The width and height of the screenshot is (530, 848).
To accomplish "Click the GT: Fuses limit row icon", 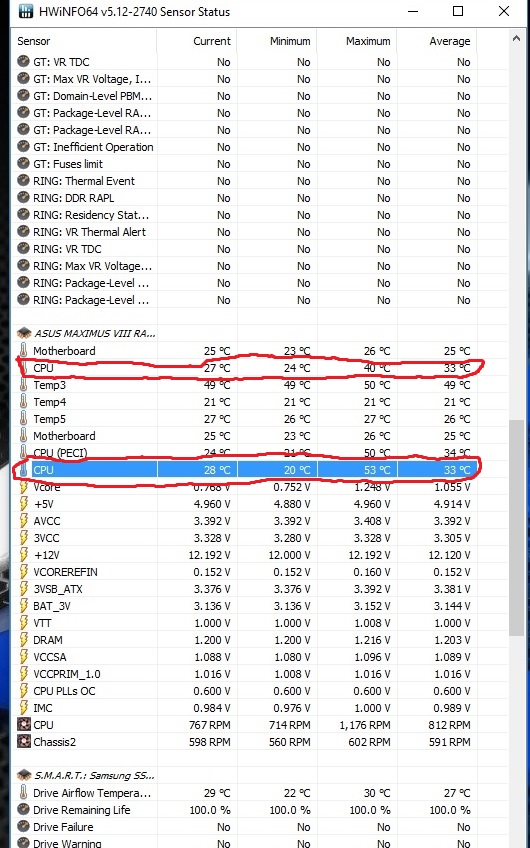I will coord(23,164).
